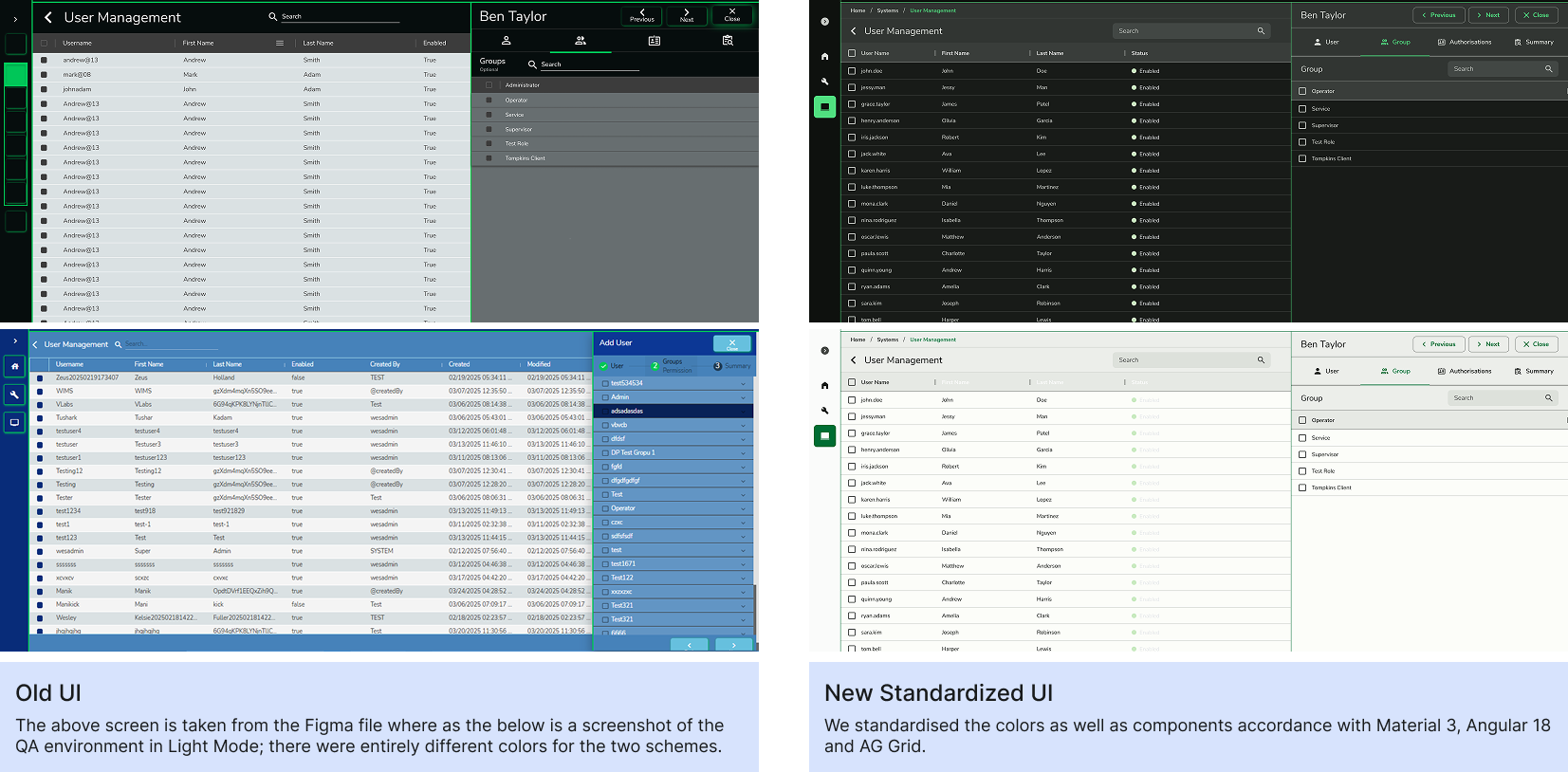The width and height of the screenshot is (1568, 772).
Task: Open the Authorisations tab in the dark panel
Action: [1464, 42]
